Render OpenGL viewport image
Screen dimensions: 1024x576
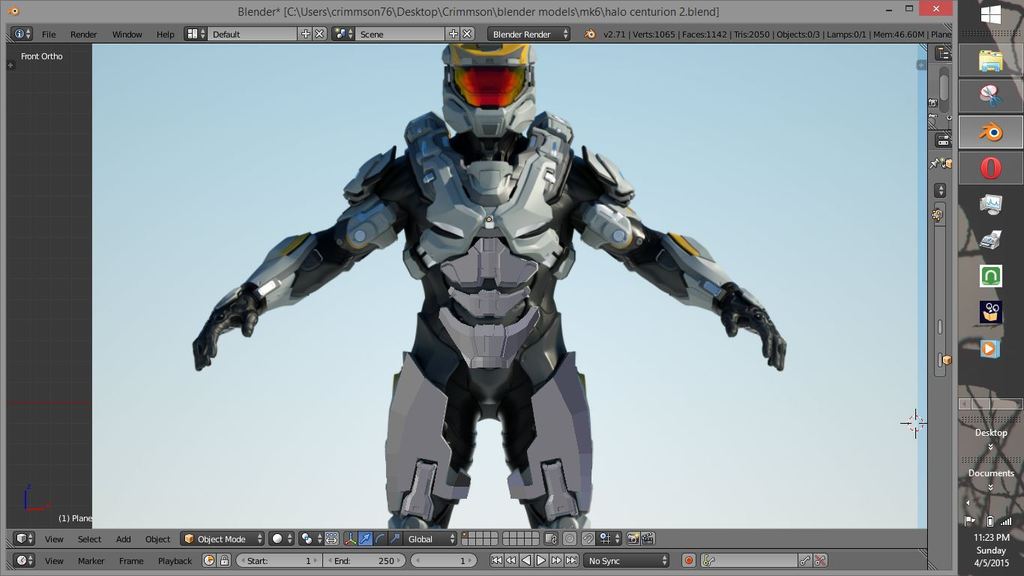click(633, 539)
